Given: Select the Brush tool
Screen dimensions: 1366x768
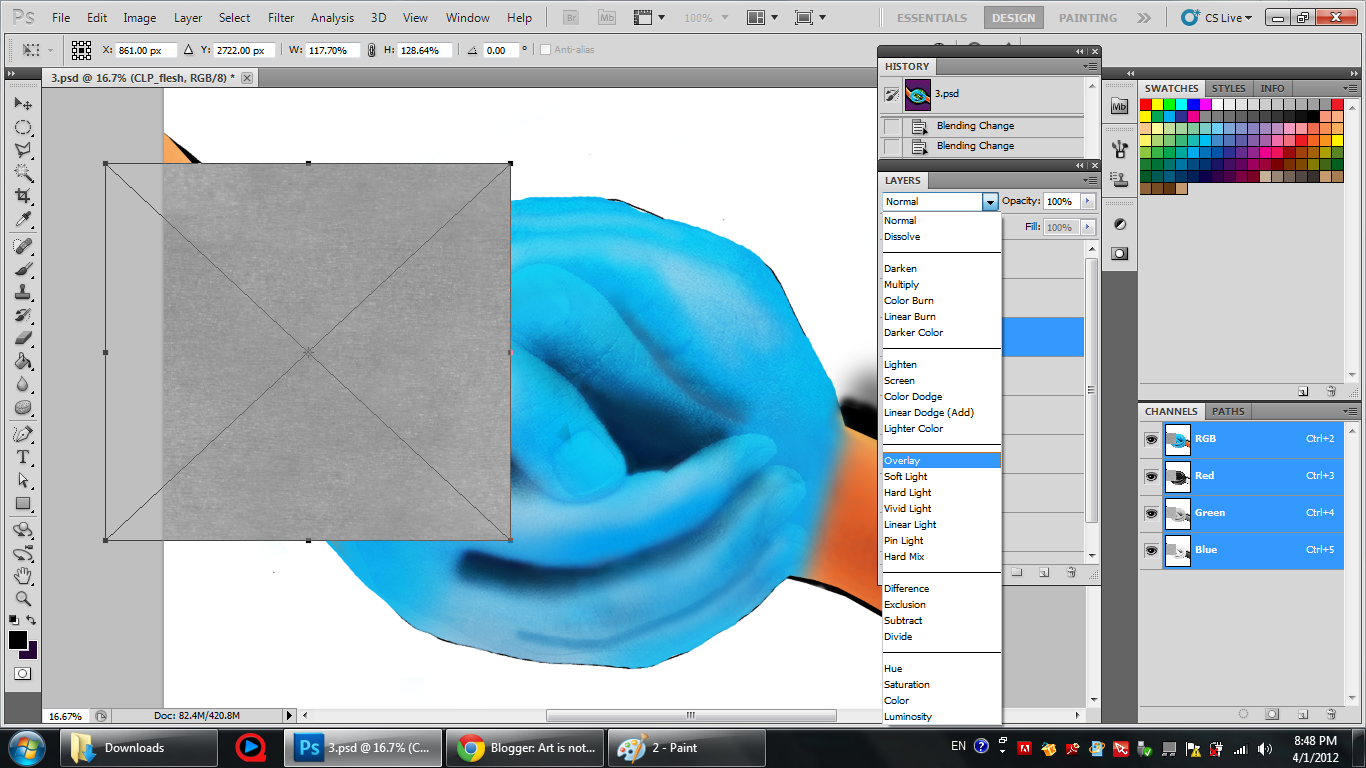Looking at the screenshot, I should click(22, 269).
